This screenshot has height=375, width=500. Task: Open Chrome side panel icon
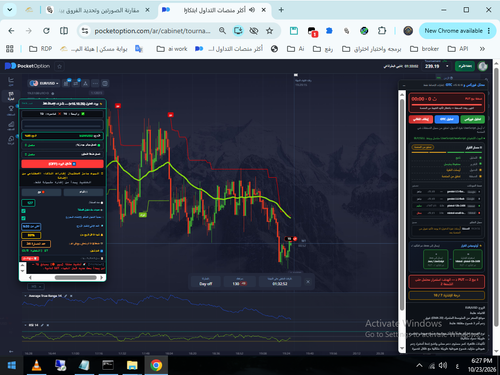[64, 31]
